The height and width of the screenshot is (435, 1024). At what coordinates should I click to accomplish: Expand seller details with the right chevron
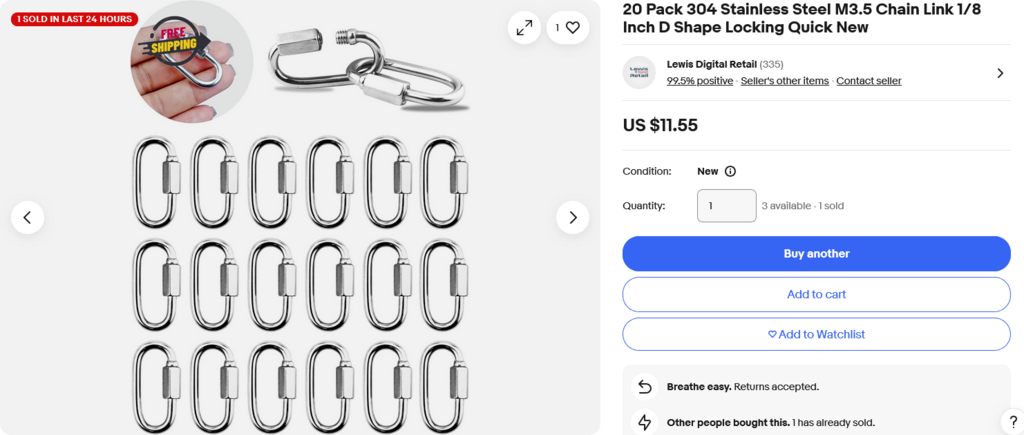click(1000, 73)
